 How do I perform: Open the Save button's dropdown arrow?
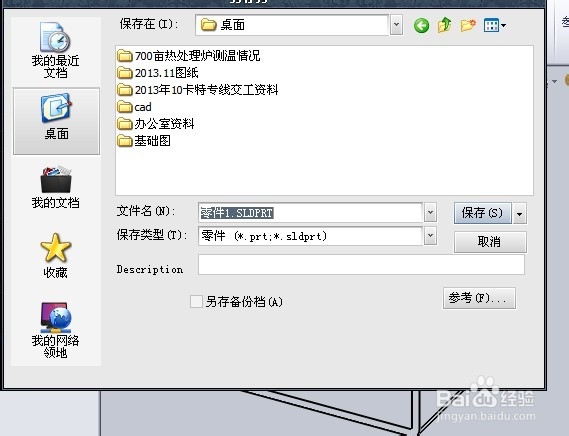pyautogui.click(x=520, y=213)
